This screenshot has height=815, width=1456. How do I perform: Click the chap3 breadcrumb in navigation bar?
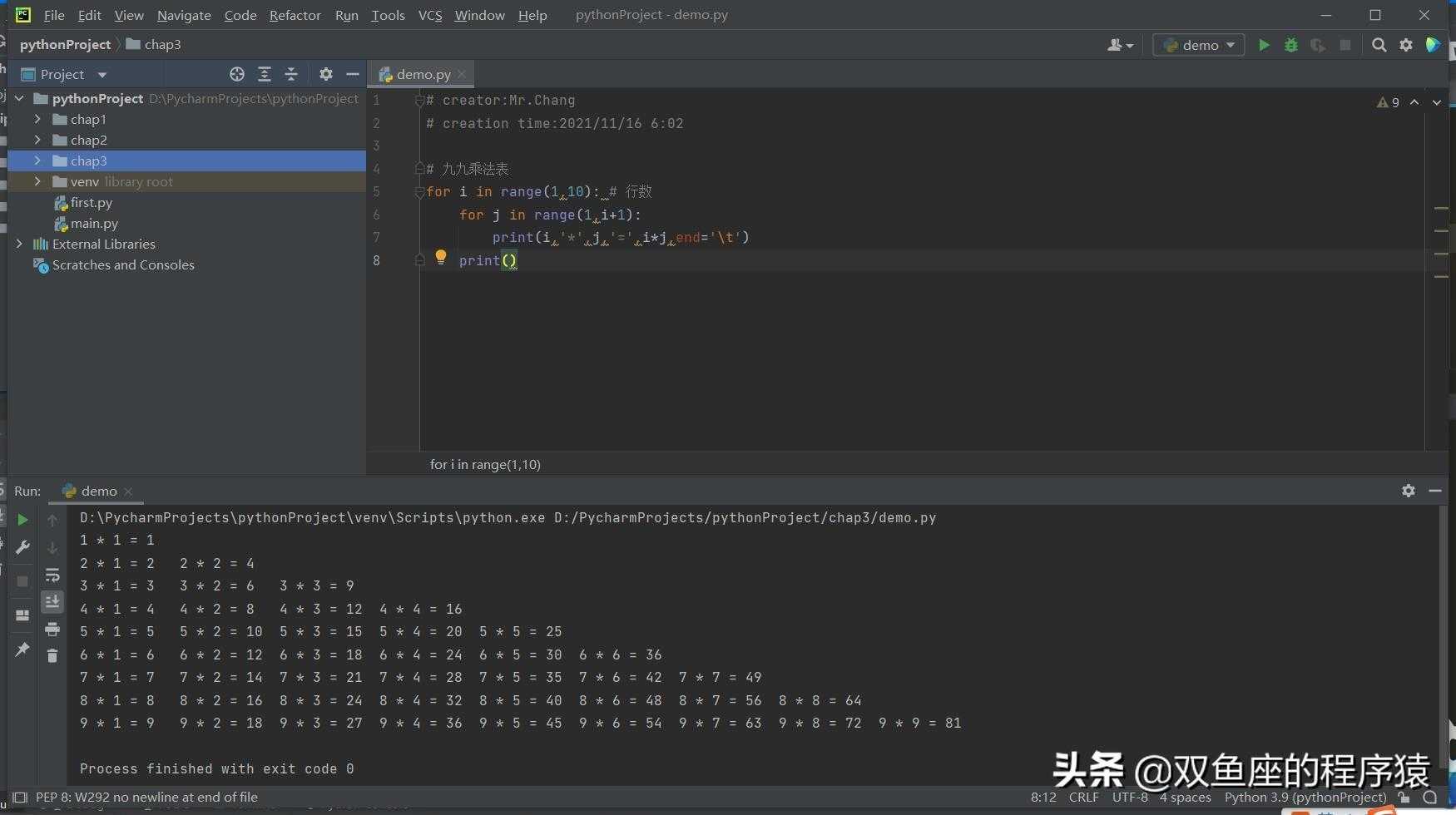(153, 44)
